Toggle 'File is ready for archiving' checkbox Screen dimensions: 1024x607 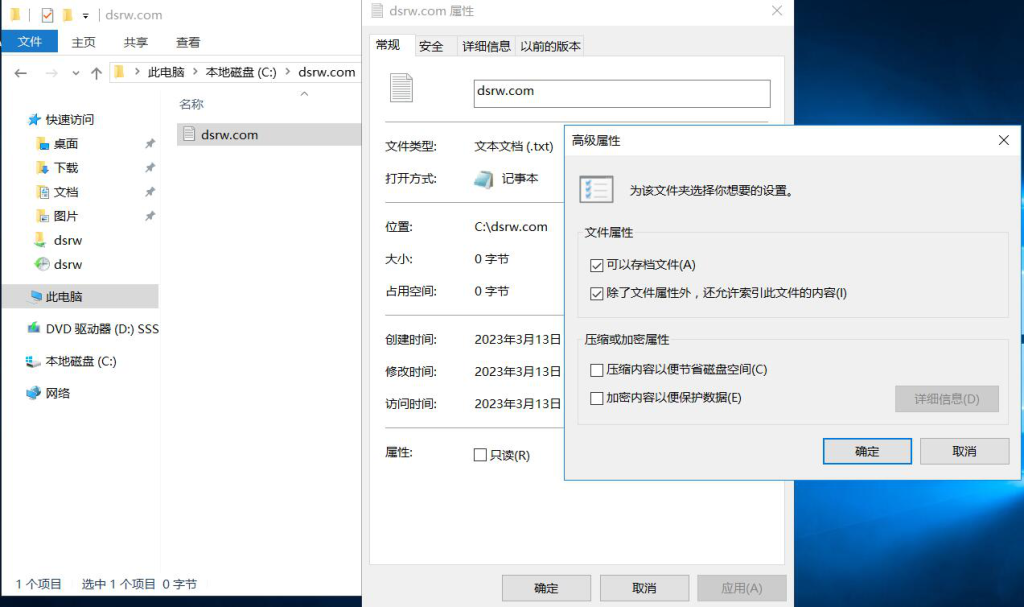596,265
